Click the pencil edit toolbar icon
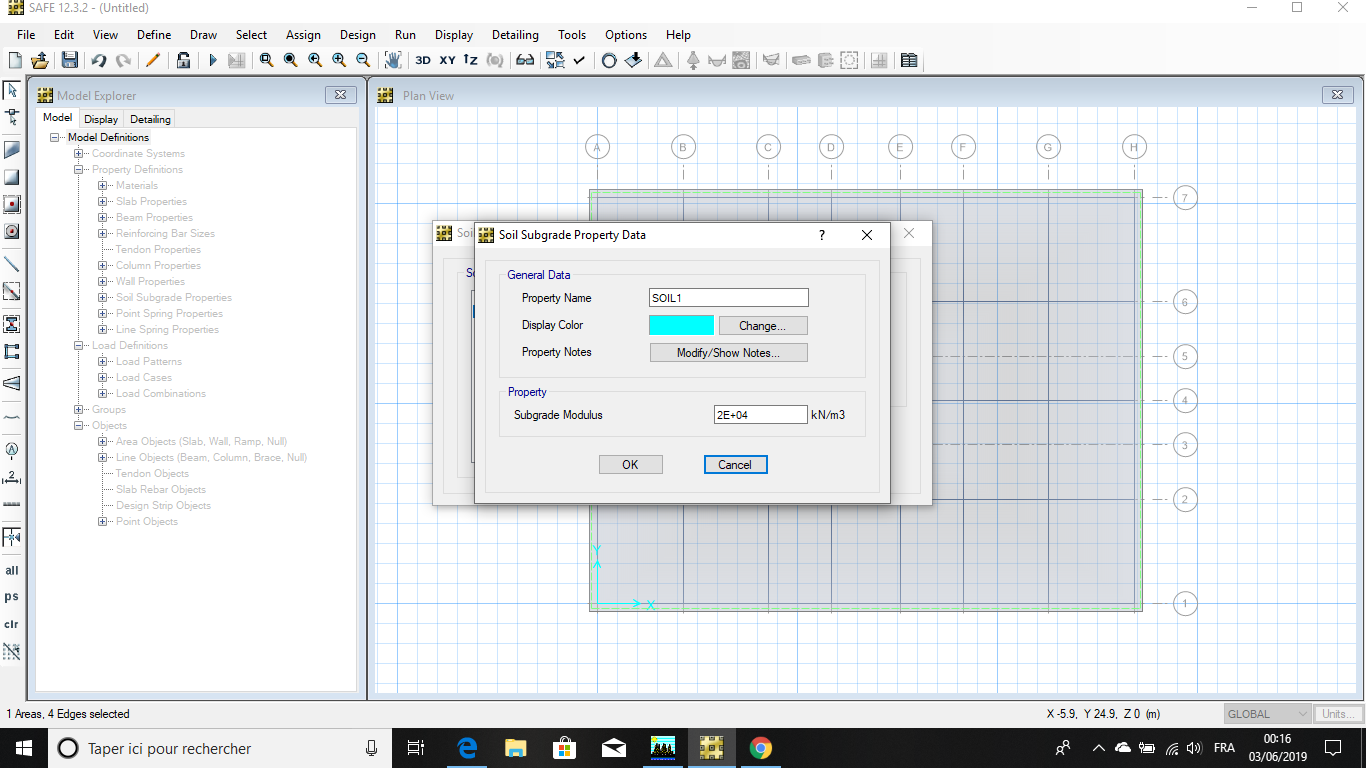The height and width of the screenshot is (768, 1366). [153, 60]
